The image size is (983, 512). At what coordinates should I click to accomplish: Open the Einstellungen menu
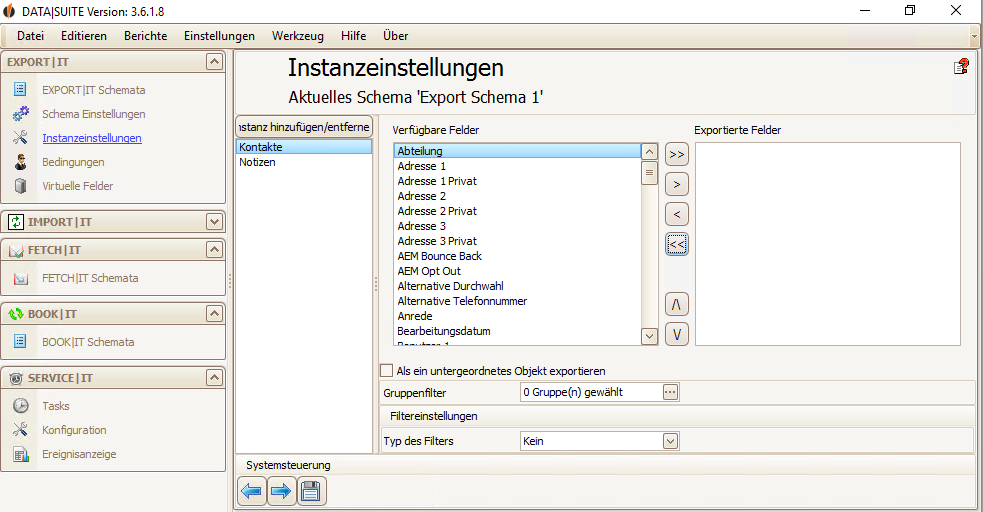point(219,36)
